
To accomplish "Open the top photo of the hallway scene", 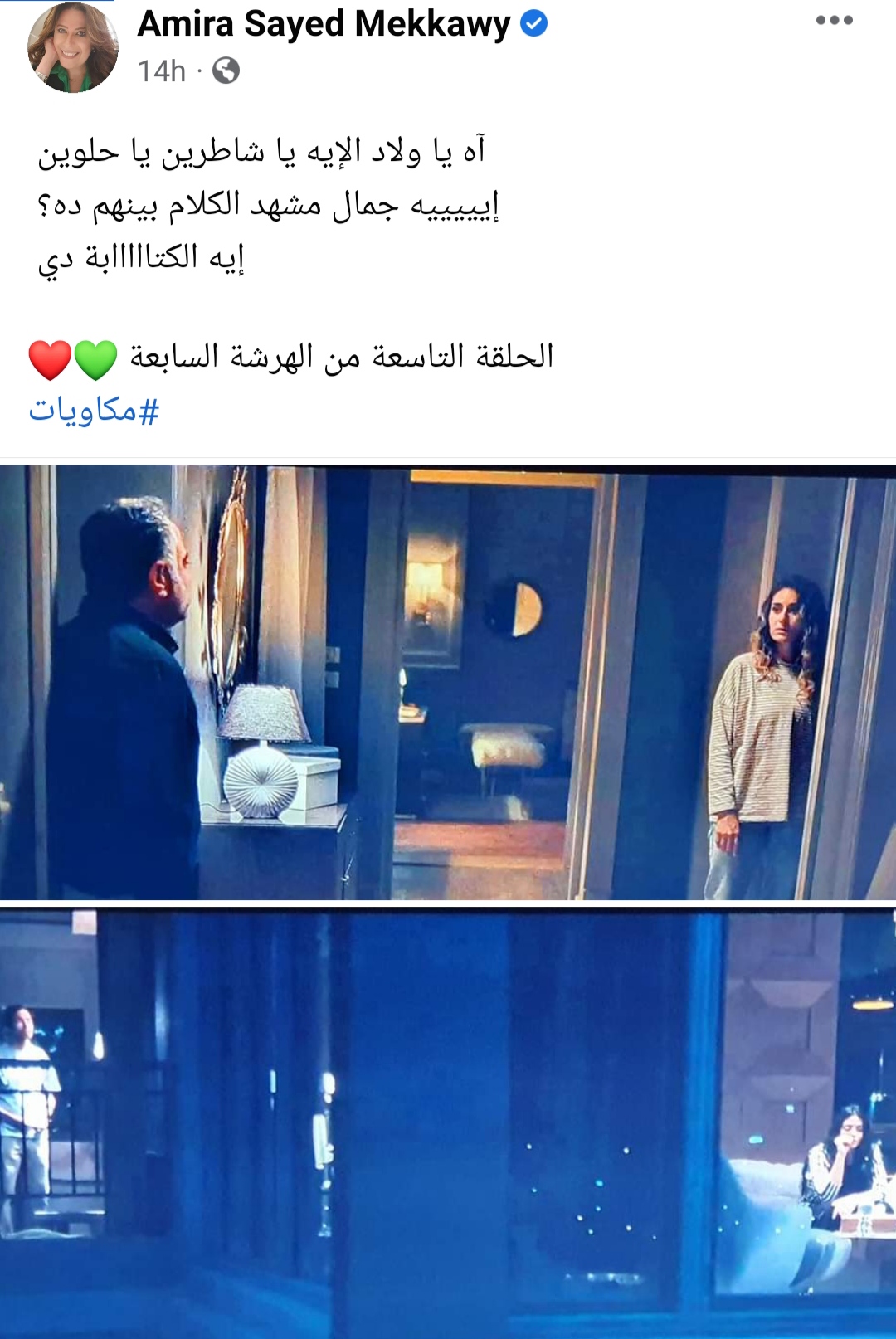I will (448, 682).
